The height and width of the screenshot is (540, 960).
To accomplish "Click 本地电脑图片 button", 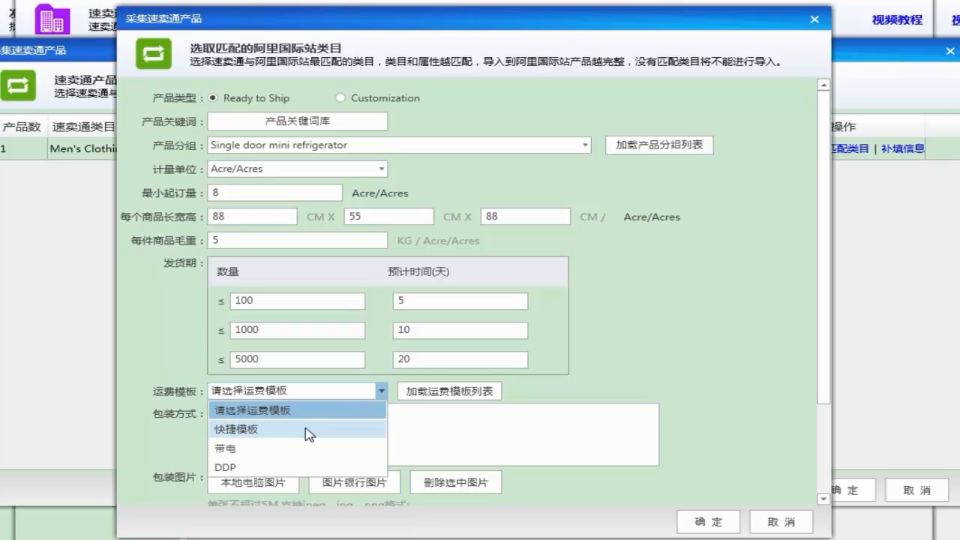I will [253, 483].
